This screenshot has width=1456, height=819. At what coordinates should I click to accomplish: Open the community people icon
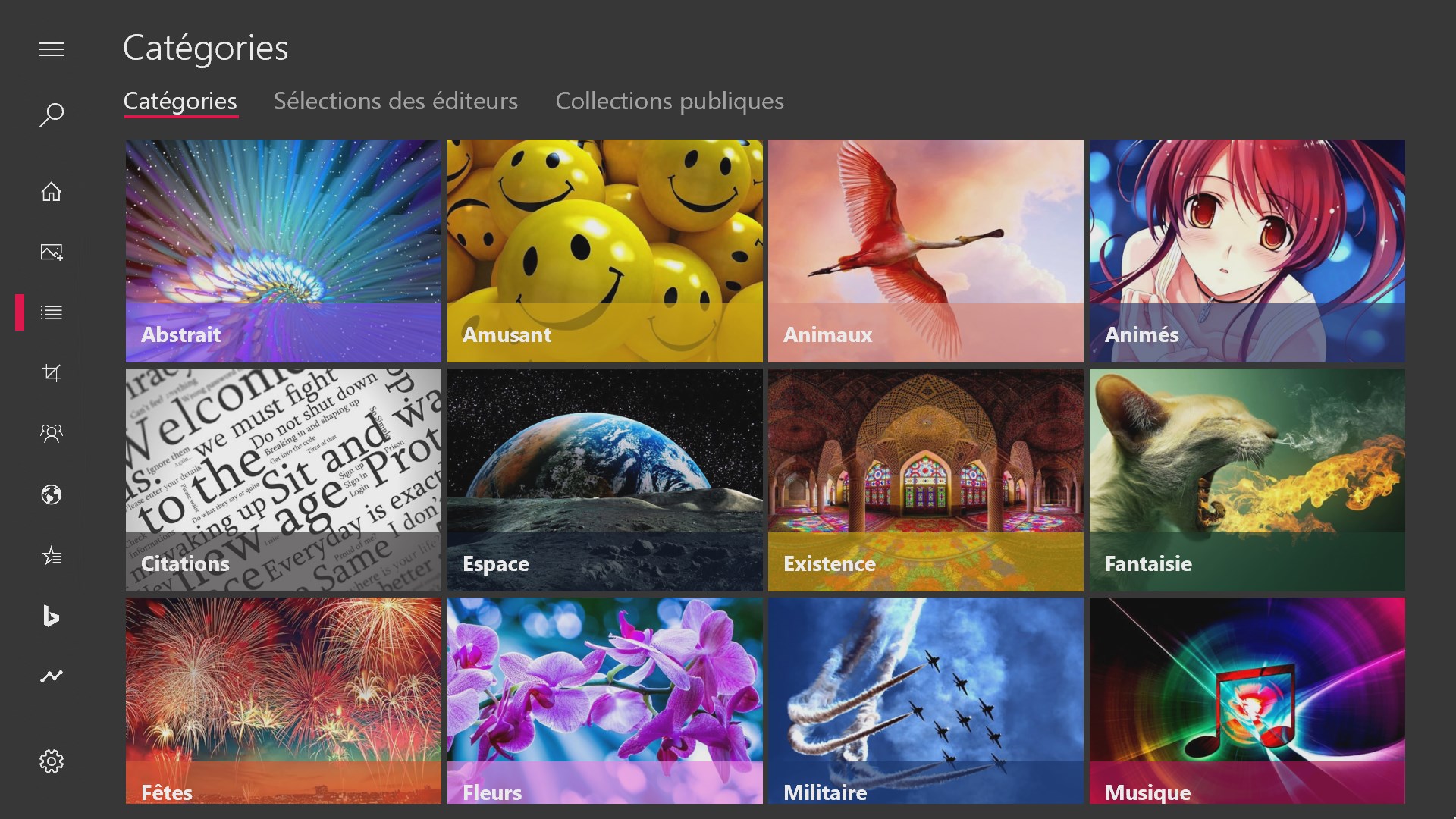point(52,434)
